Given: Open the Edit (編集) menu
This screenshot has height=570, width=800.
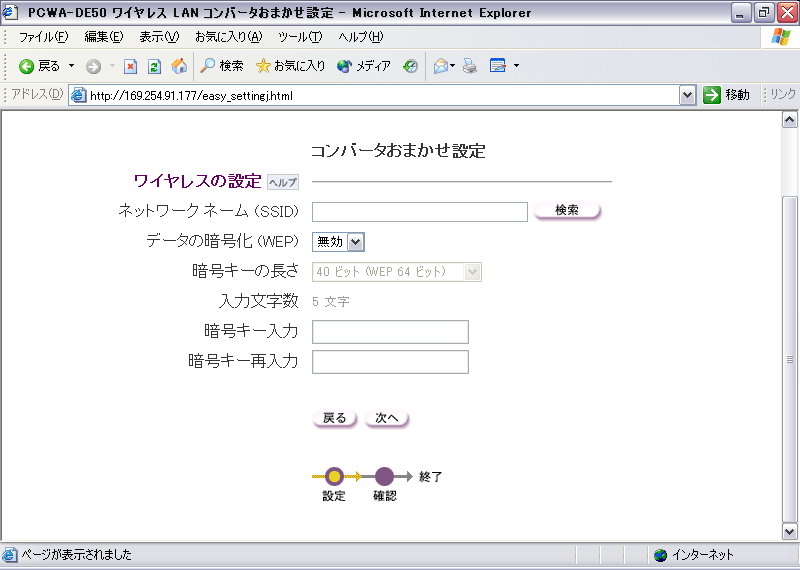Looking at the screenshot, I should tap(104, 37).
